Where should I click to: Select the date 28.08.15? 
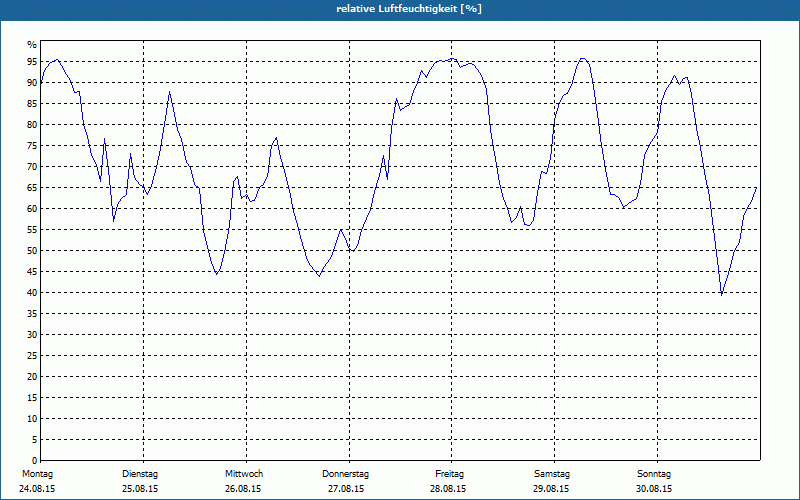pyautogui.click(x=448, y=489)
